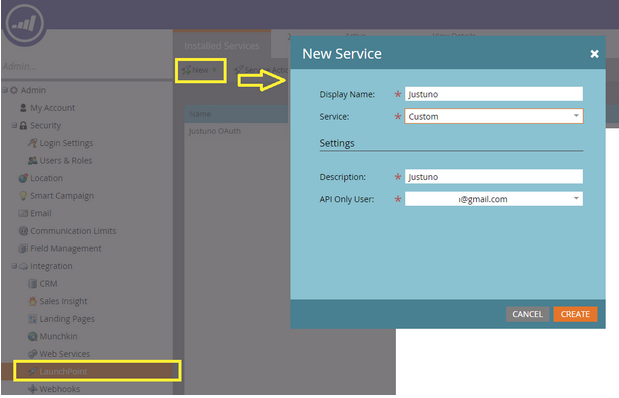Select Webhooks in the tree
Viewport: 619px width, 398px height.
pyautogui.click(x=60, y=389)
